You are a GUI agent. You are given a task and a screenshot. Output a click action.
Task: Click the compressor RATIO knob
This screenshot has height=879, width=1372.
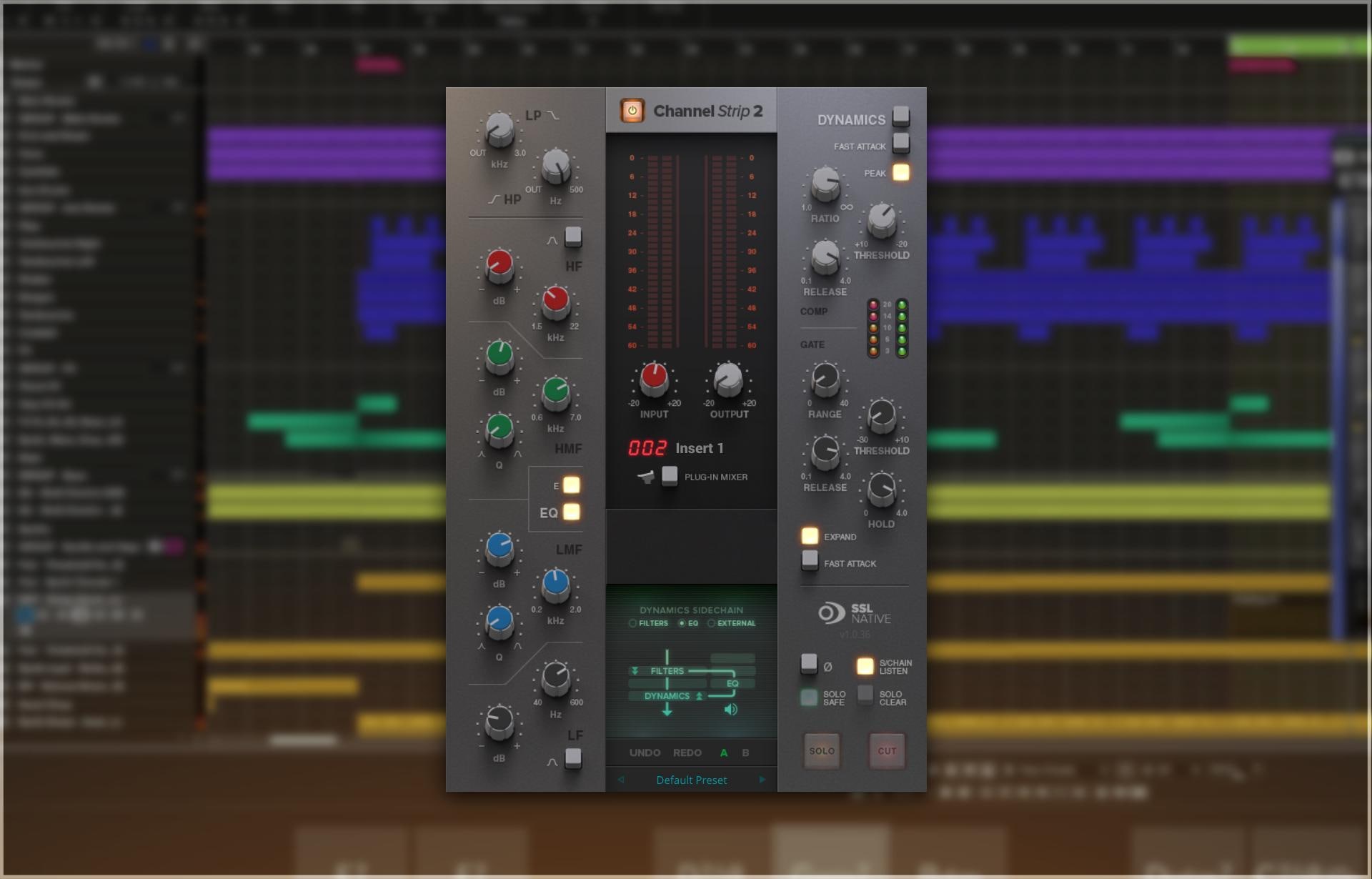click(825, 184)
